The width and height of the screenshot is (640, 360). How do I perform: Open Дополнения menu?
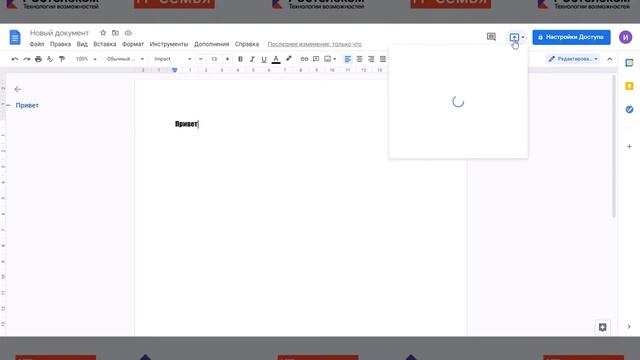[x=211, y=44]
